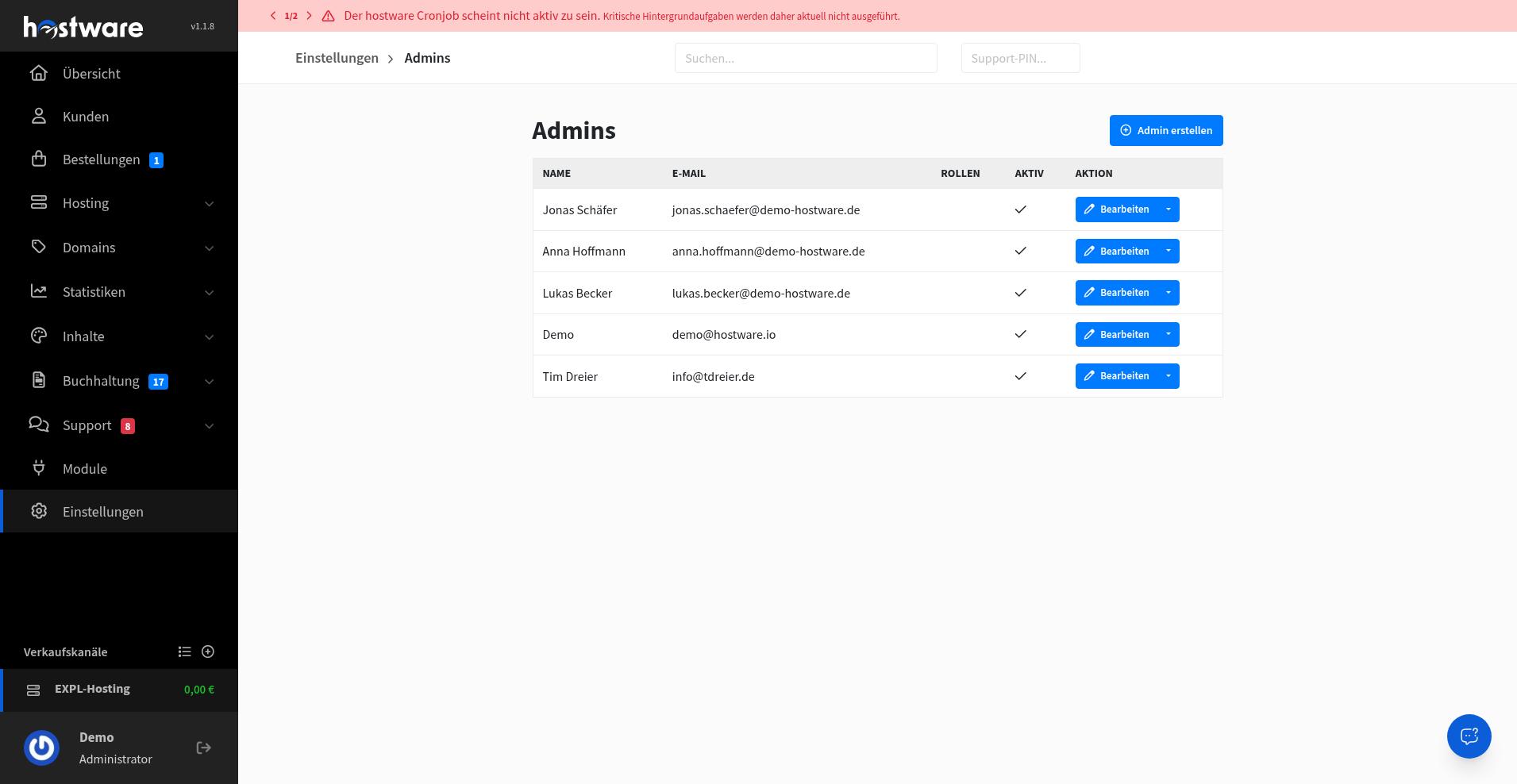Go to previous notification in the banner
This screenshot has width=1517, height=784.
point(273,16)
